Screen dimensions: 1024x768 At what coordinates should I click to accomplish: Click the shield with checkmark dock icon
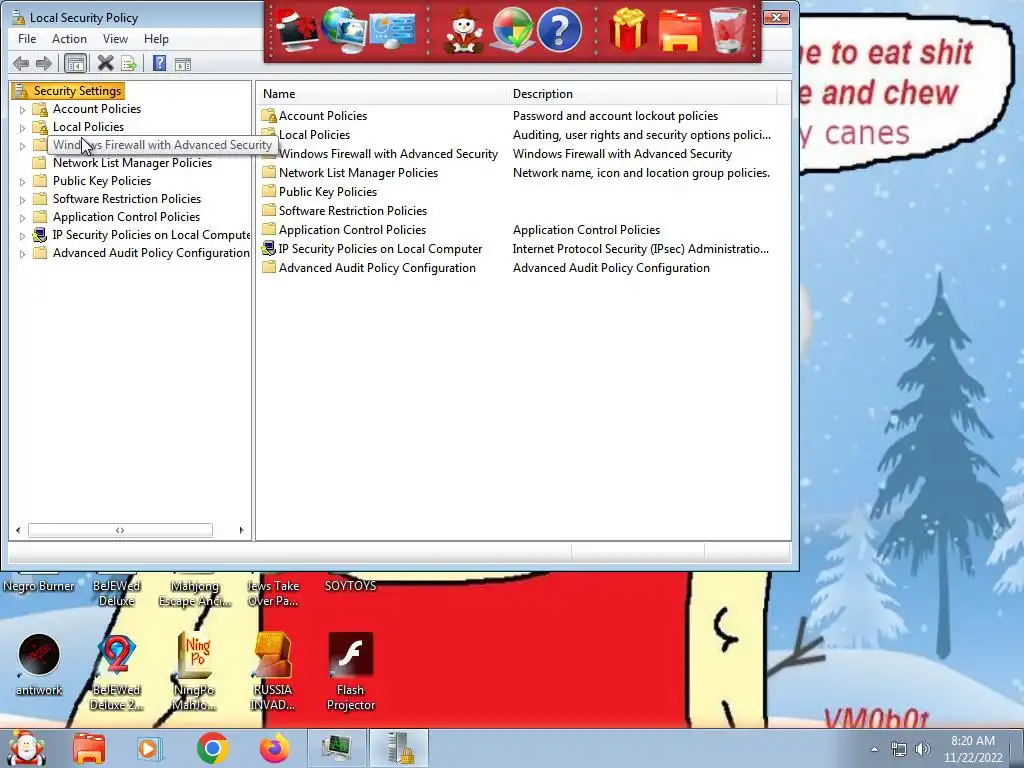pyautogui.click(x=512, y=30)
